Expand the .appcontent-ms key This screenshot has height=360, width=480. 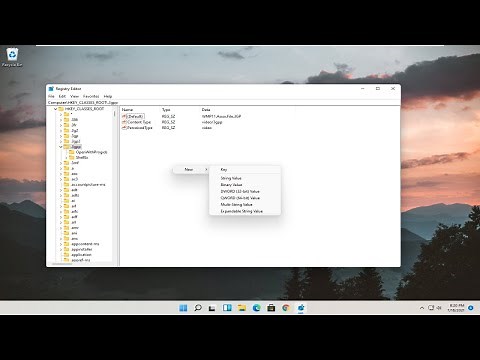coord(61,244)
